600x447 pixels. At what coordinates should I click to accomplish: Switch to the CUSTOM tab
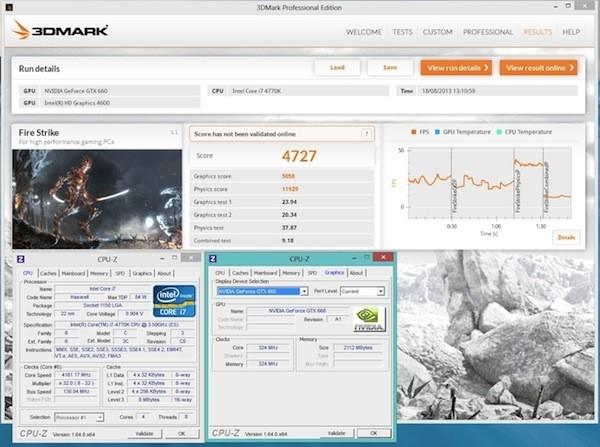(x=437, y=32)
